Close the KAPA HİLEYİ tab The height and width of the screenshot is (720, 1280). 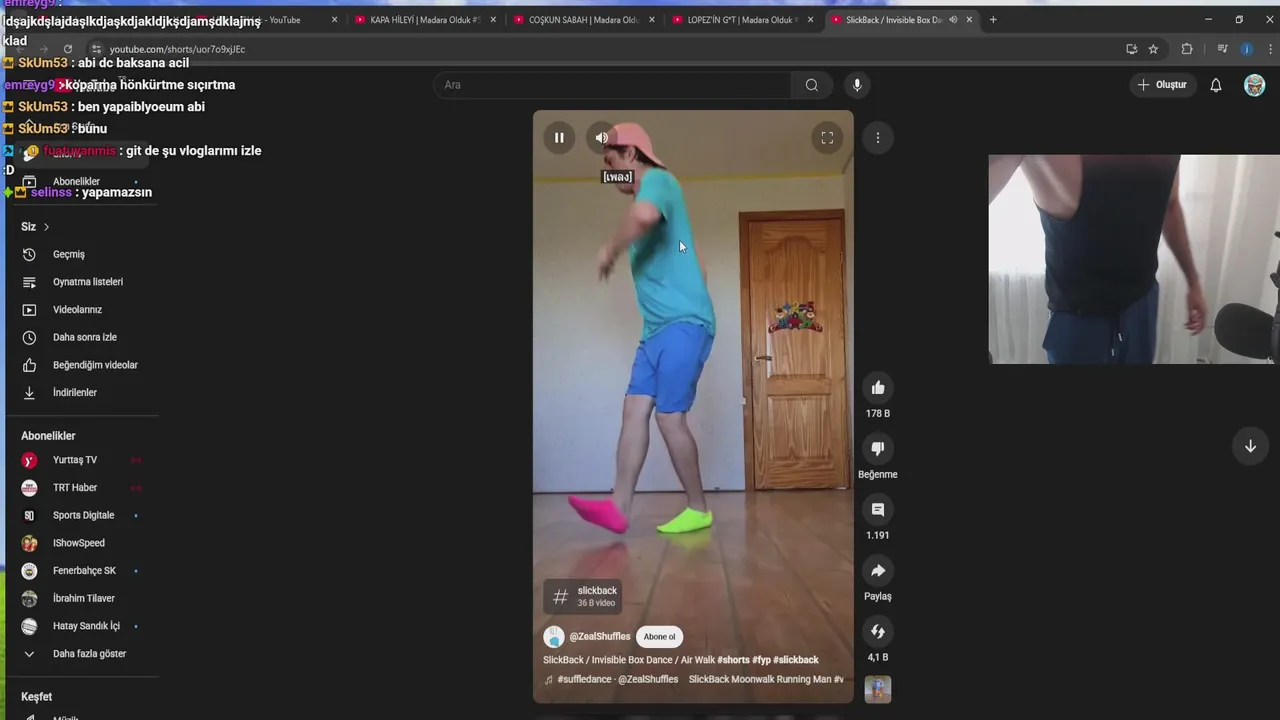tap(493, 20)
